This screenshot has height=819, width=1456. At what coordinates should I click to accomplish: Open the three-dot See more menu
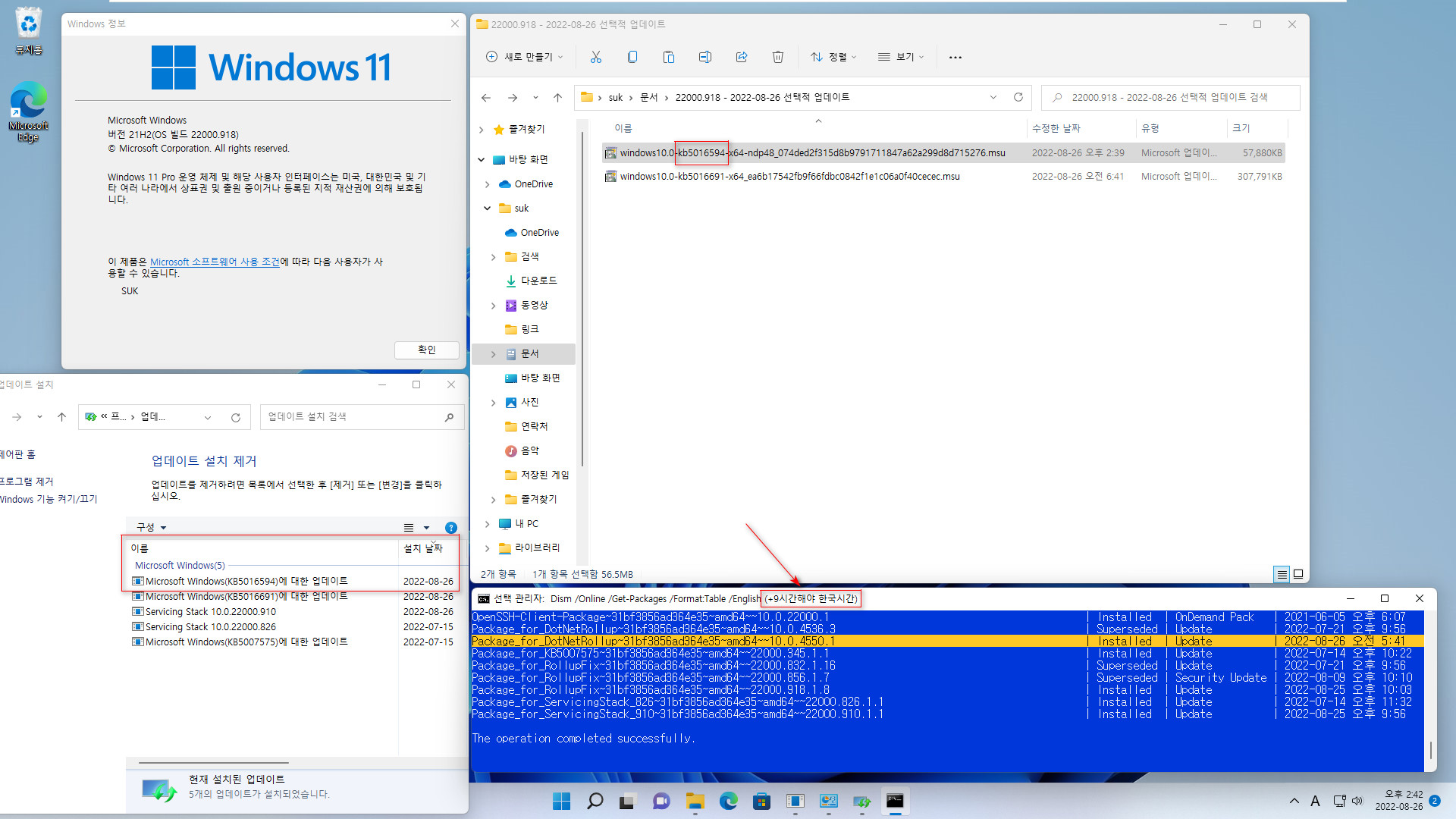point(955,57)
